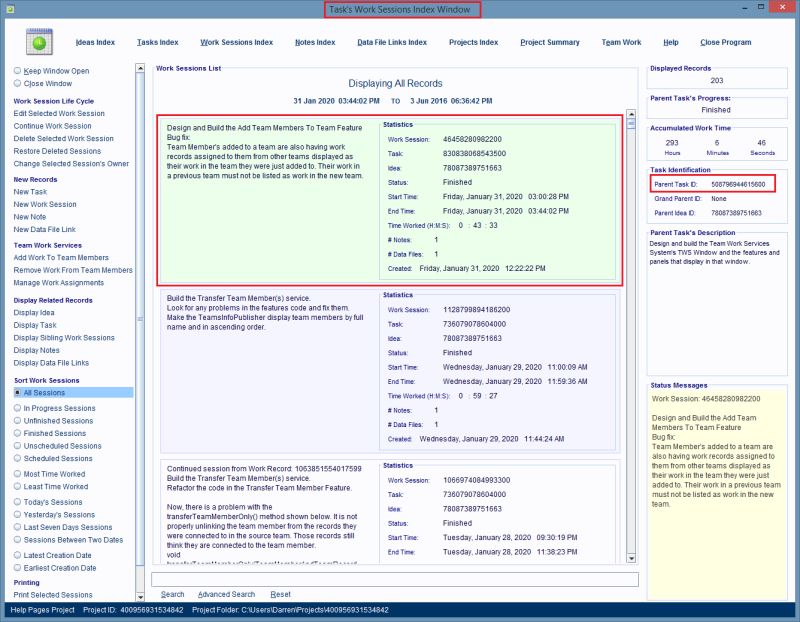Click the small window icon in the top-left corner
Viewport: 800px width, 622px height.
[x=10, y=9]
